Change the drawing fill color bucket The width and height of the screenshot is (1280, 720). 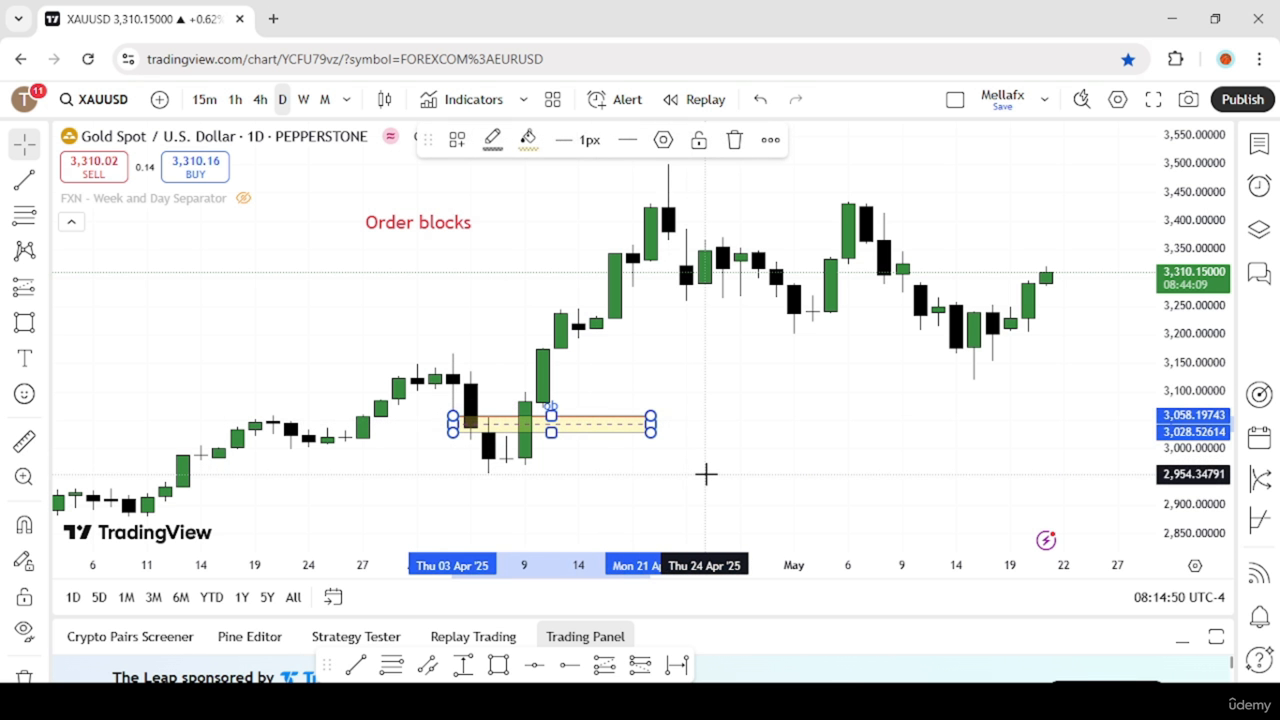pos(528,140)
